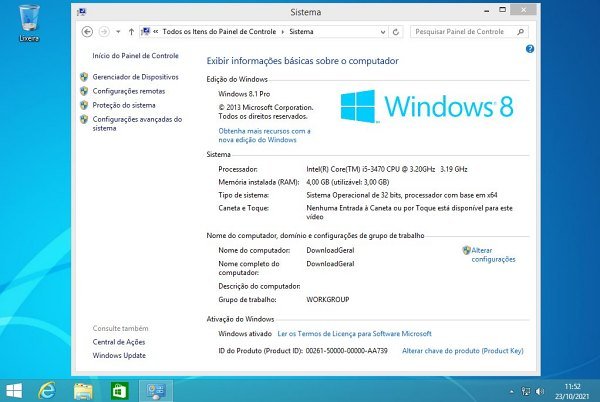Click the 'Sistema' breadcrumb in address bar

pos(301,32)
